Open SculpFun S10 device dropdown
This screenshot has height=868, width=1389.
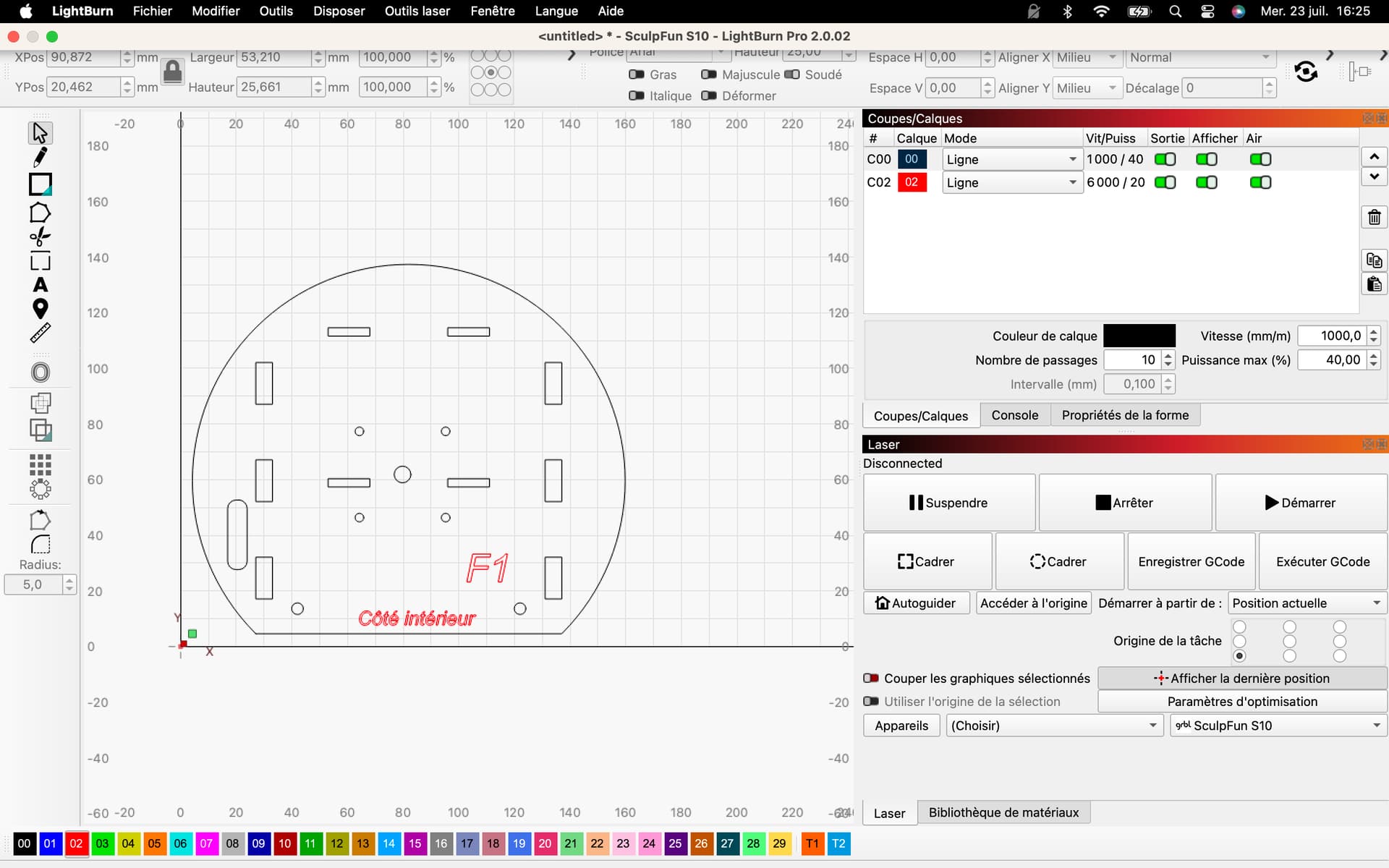tap(1278, 726)
